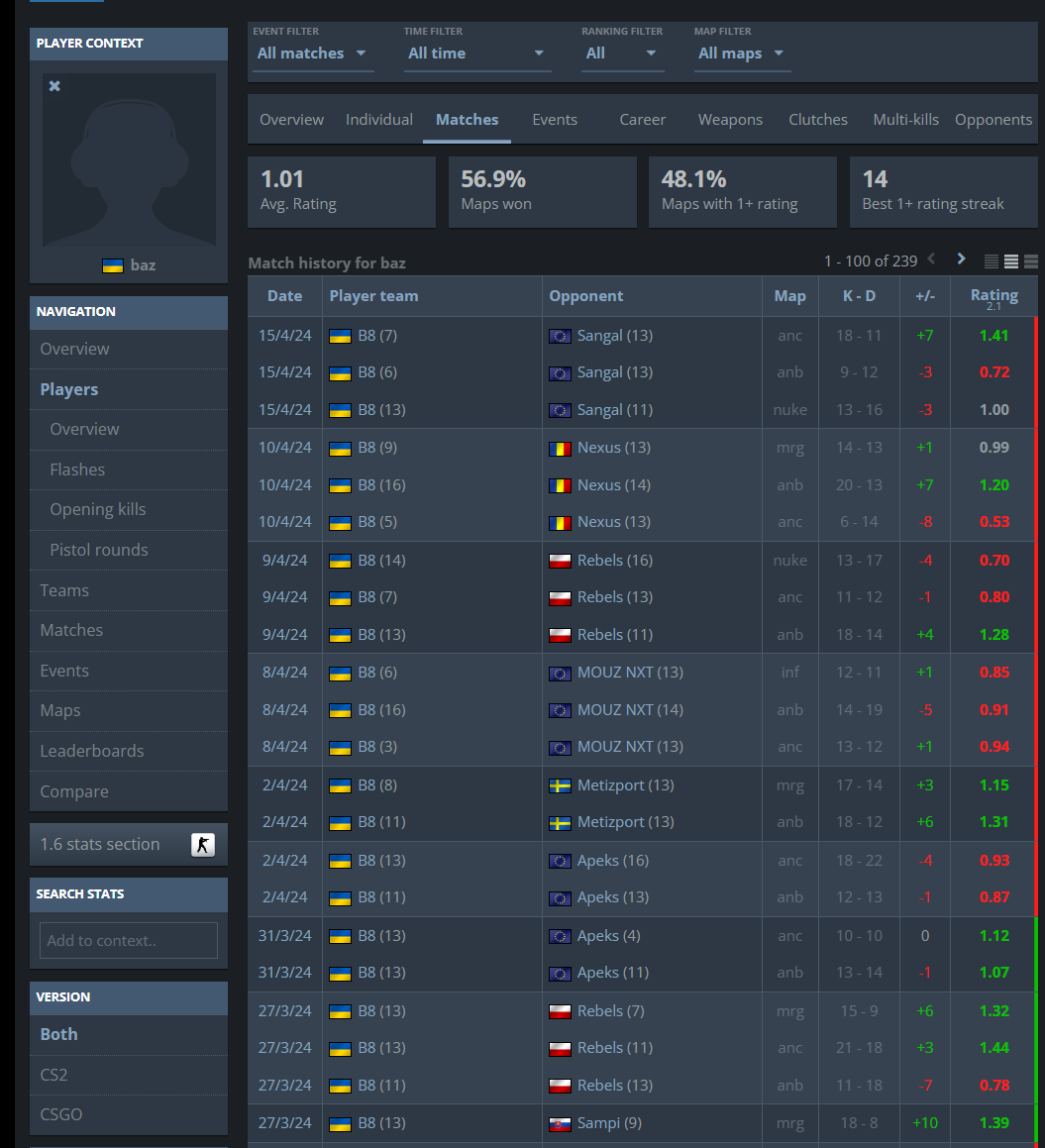Open the Map filter All maps dropdown
This screenshot has width=1045, height=1148.
pyautogui.click(x=743, y=53)
